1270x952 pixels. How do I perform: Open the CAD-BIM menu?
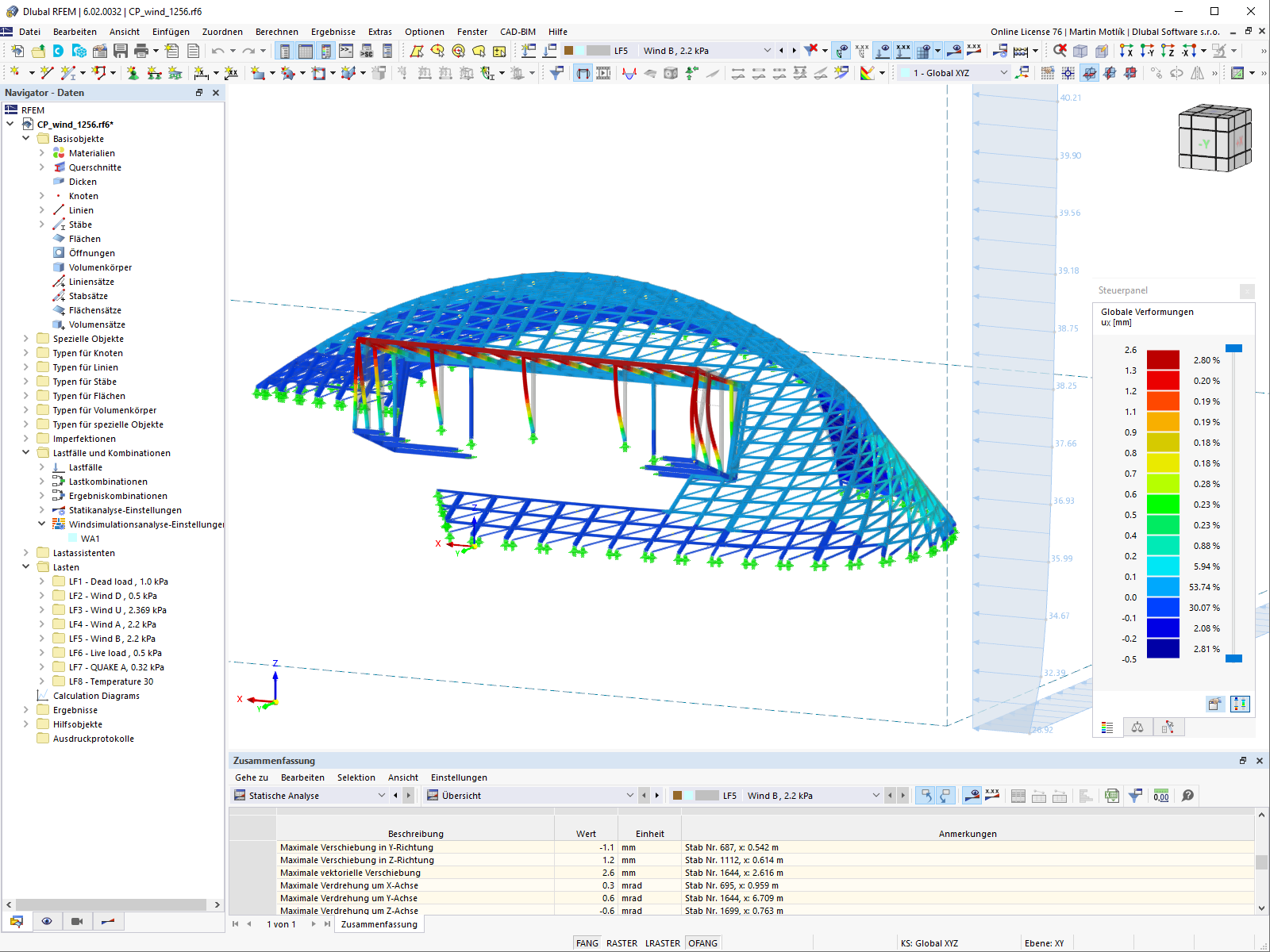coord(518,32)
